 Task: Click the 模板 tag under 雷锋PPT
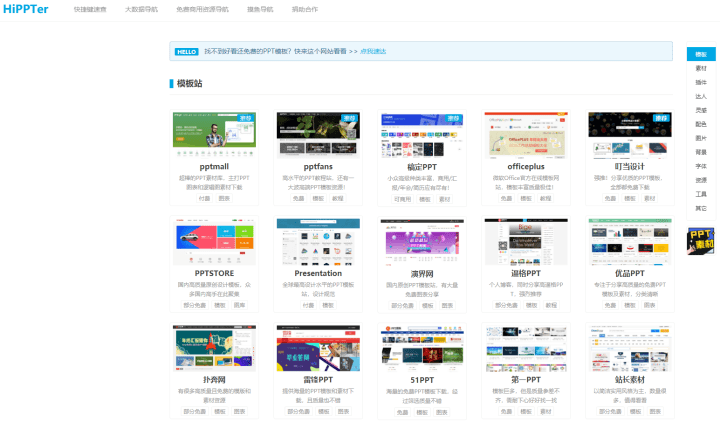pyautogui.click(x=324, y=411)
